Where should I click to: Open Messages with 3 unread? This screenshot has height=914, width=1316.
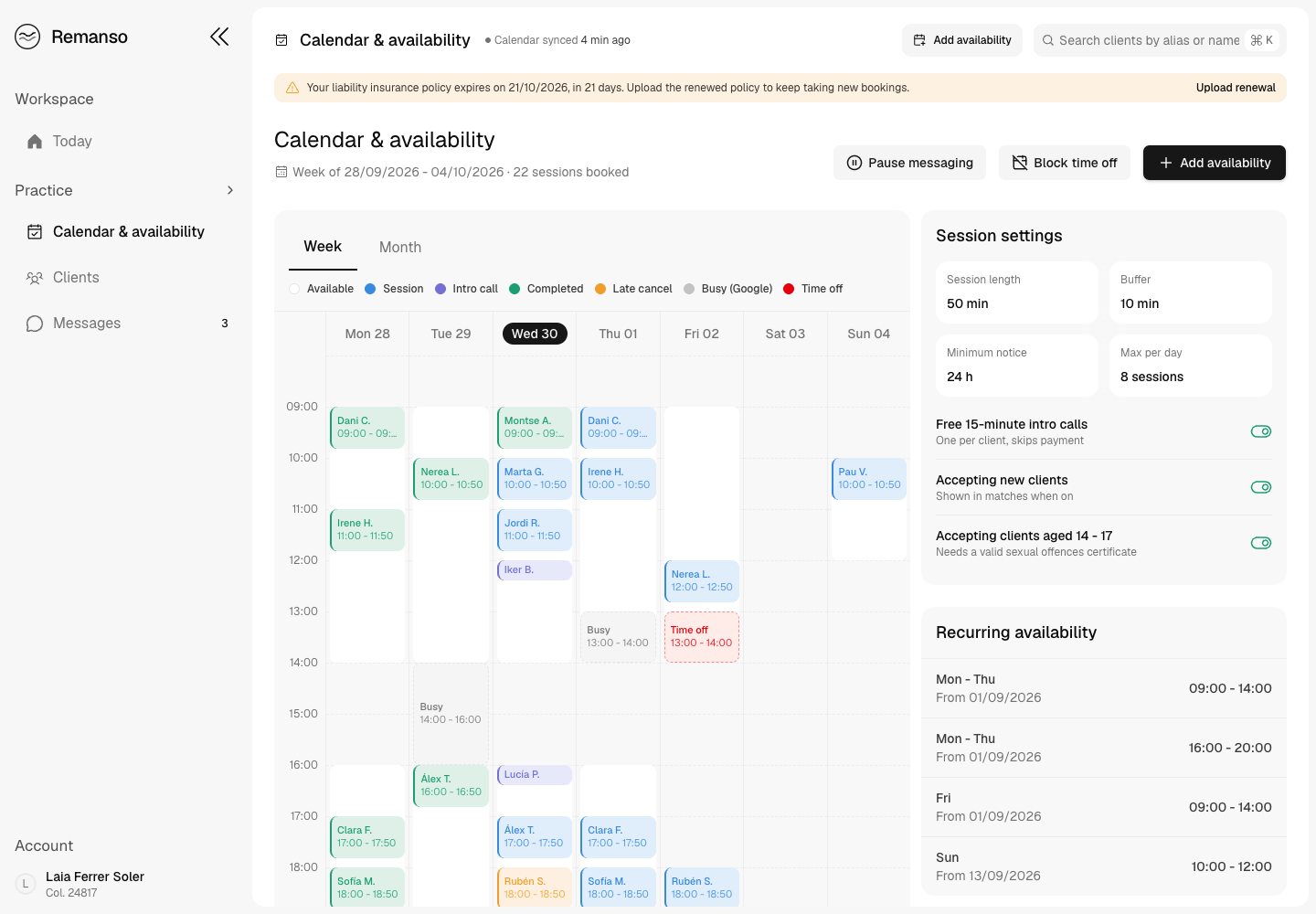[x=126, y=324]
